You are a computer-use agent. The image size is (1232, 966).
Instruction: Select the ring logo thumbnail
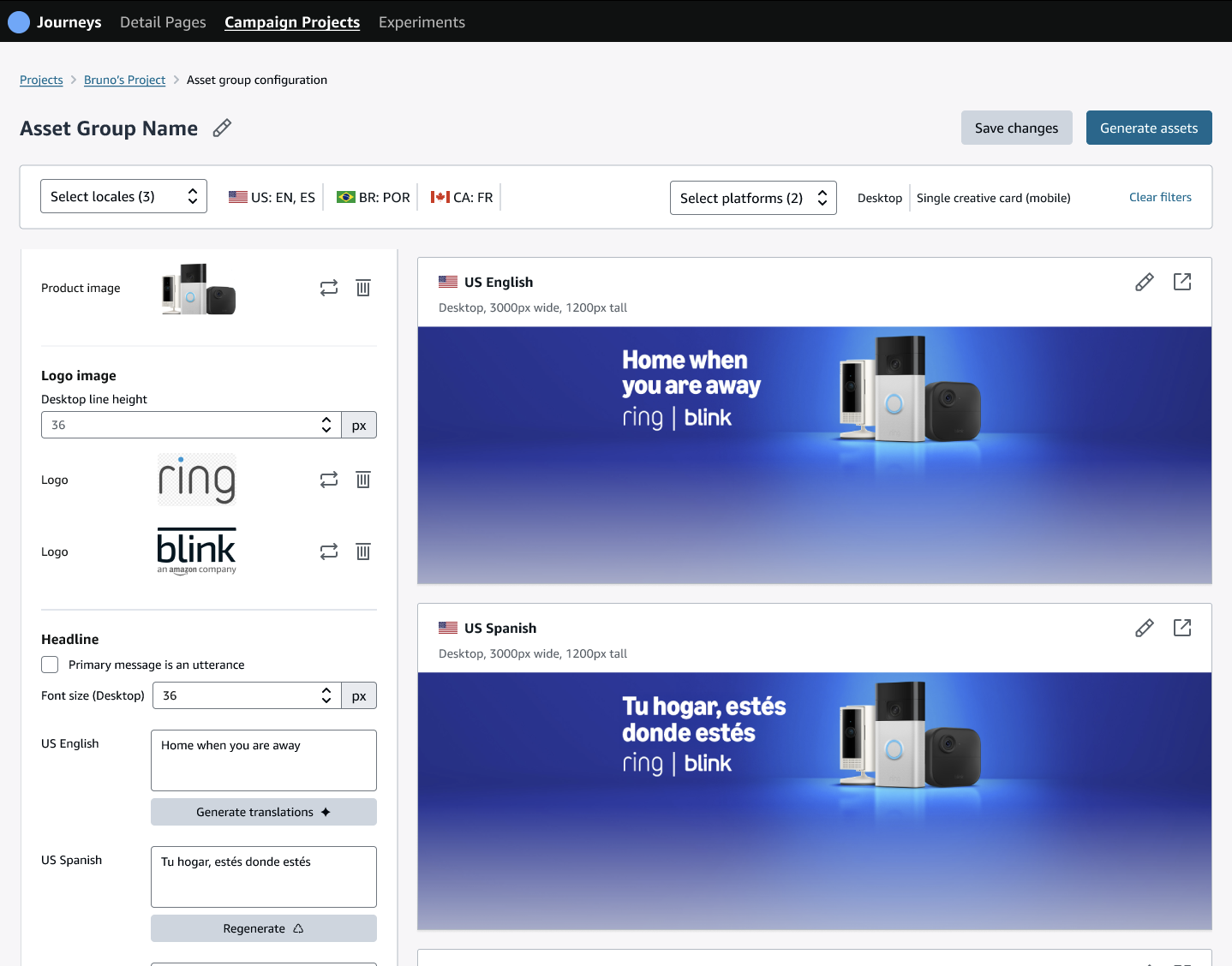[x=197, y=480]
